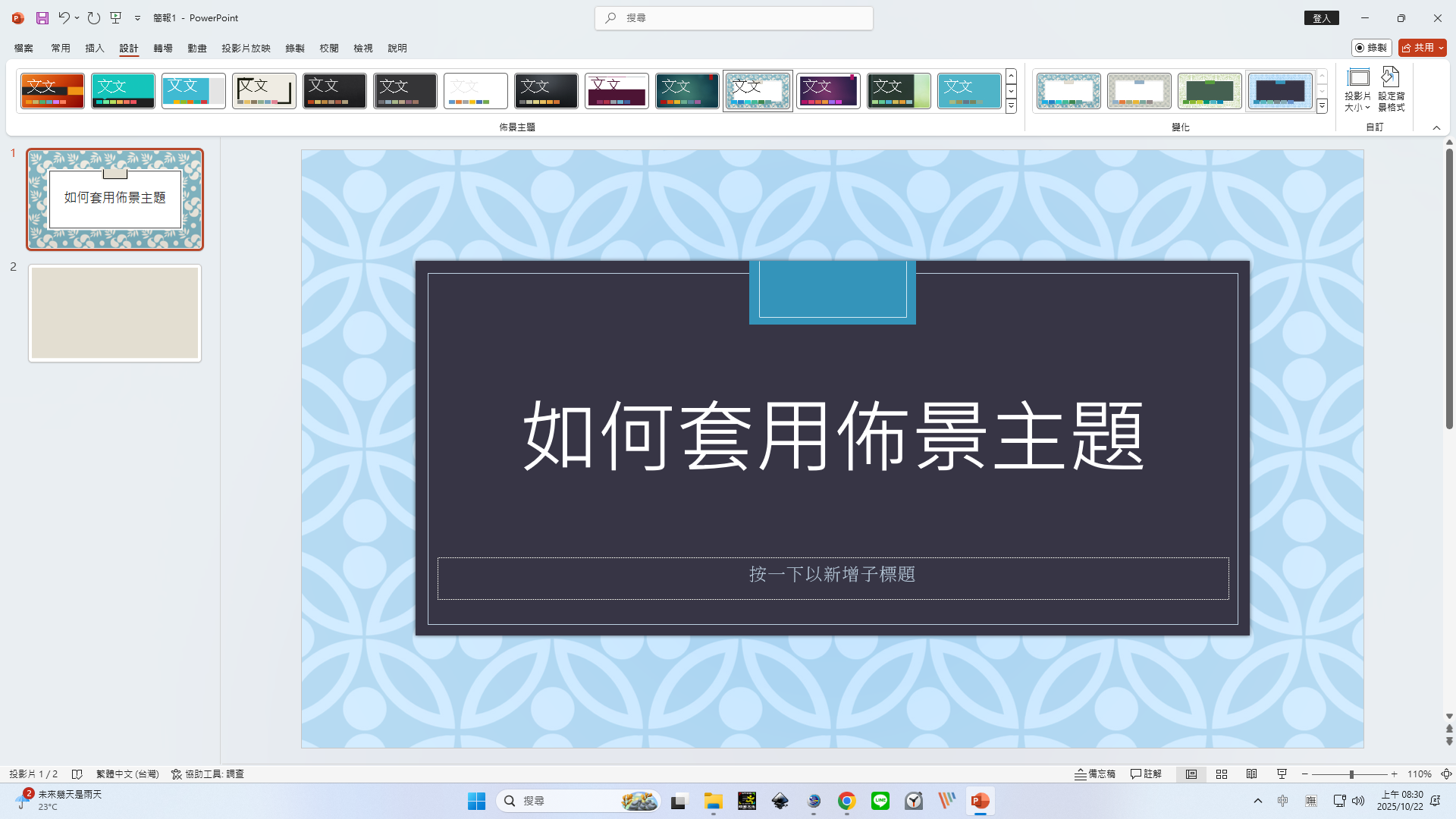Toggle Reading view in status bar
Viewport: 1456px width, 819px height.
point(1251,774)
